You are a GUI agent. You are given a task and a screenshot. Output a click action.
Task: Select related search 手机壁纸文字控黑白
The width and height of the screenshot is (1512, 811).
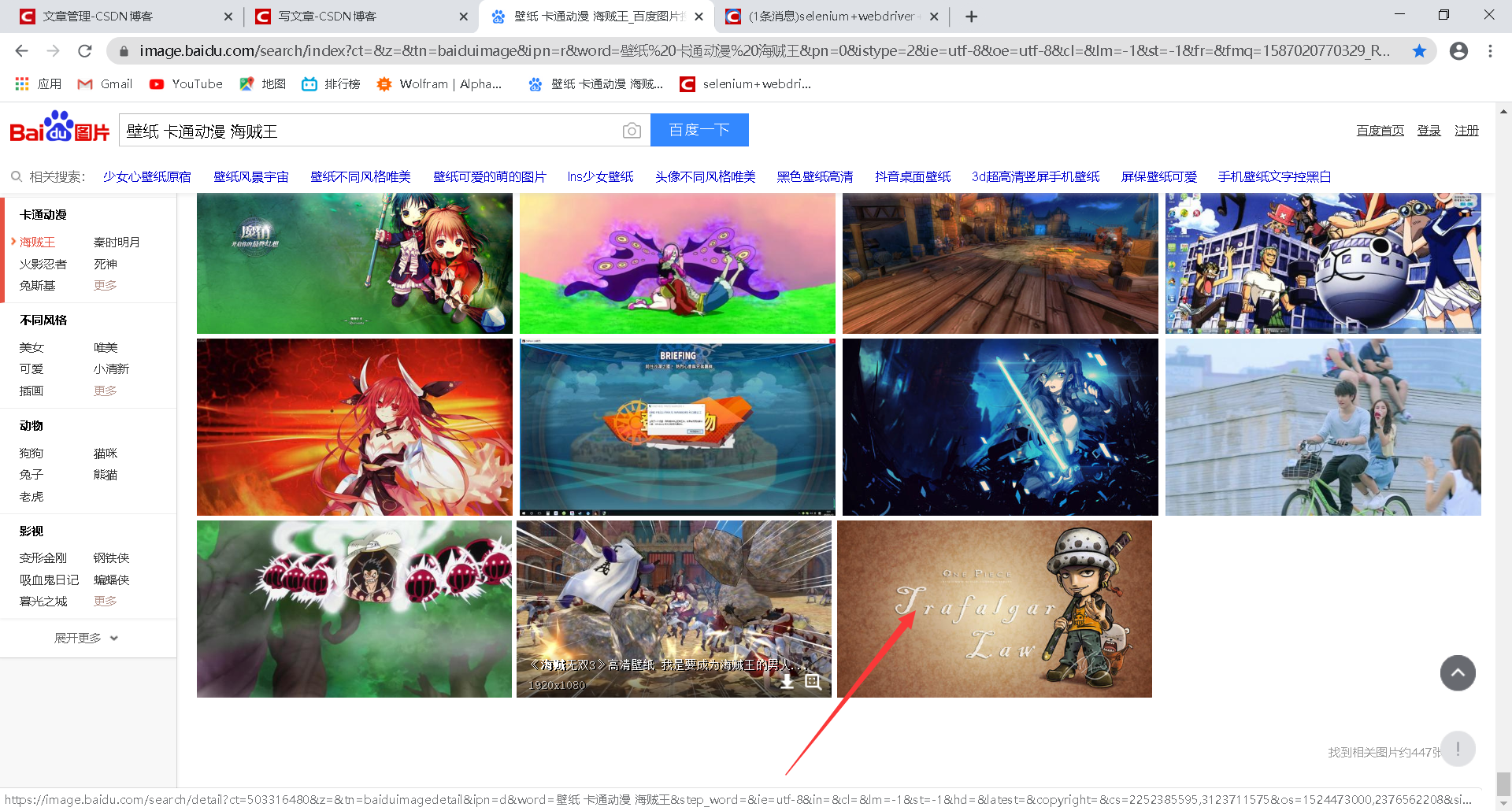tap(1274, 177)
